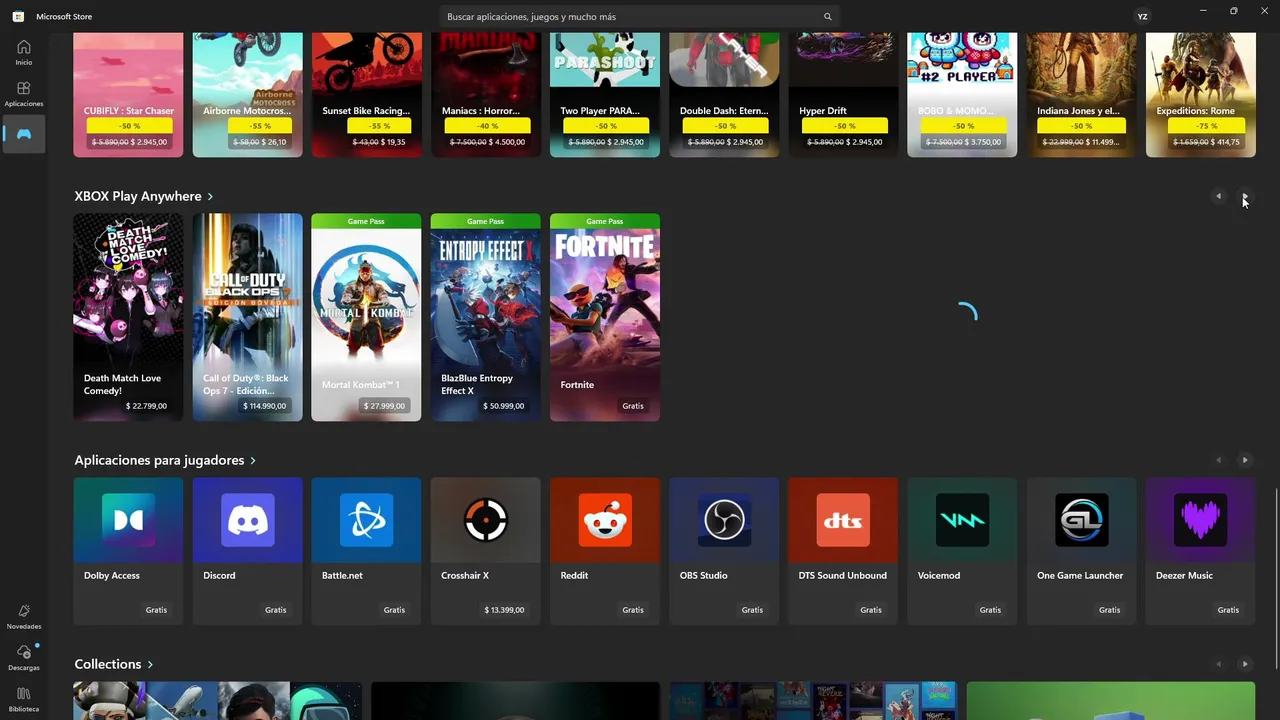
Task: Show previous Collections items
Action: tap(1218, 664)
